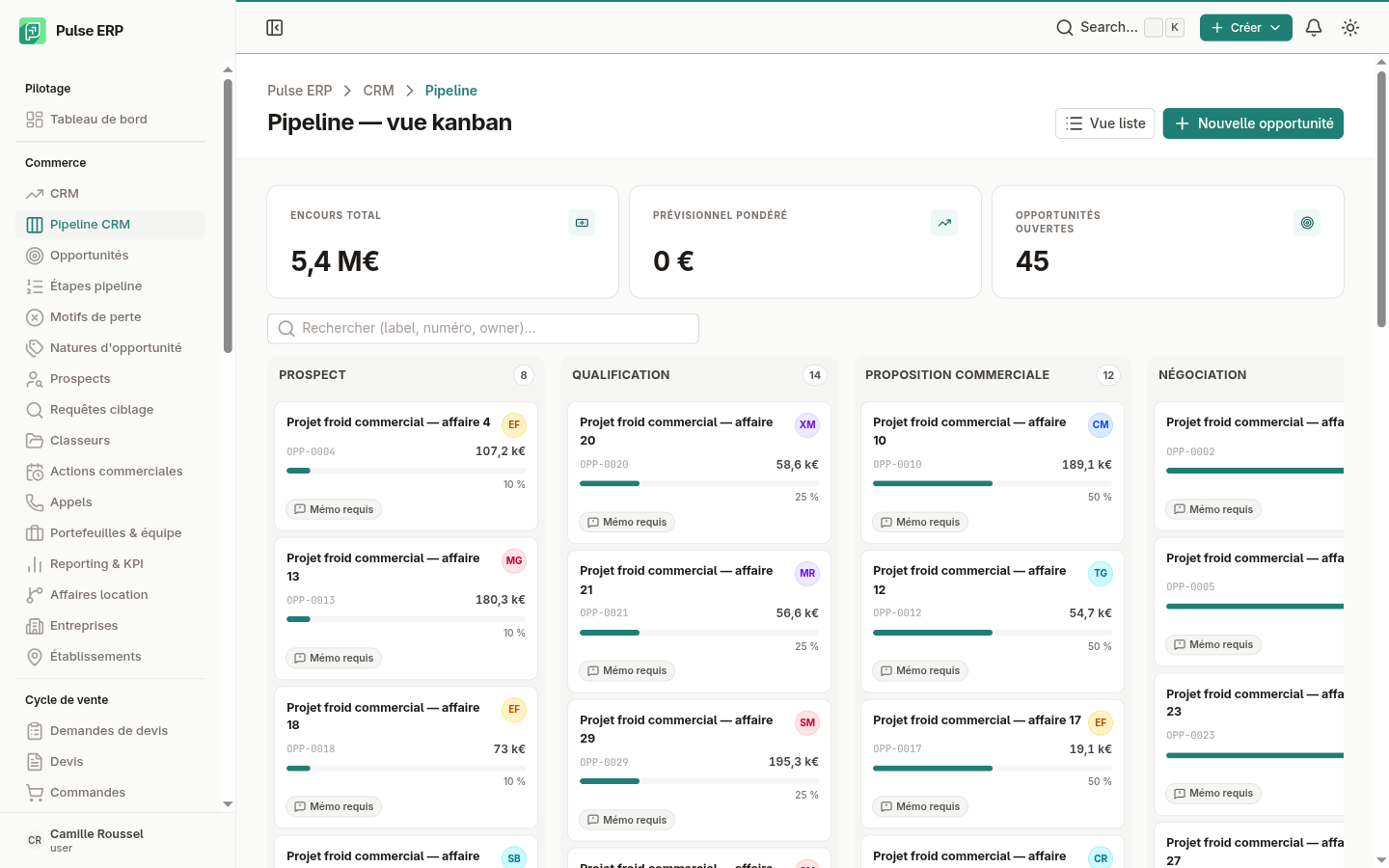This screenshot has width=1389, height=868.
Task: Click the Négociation column header
Action: point(1202,375)
